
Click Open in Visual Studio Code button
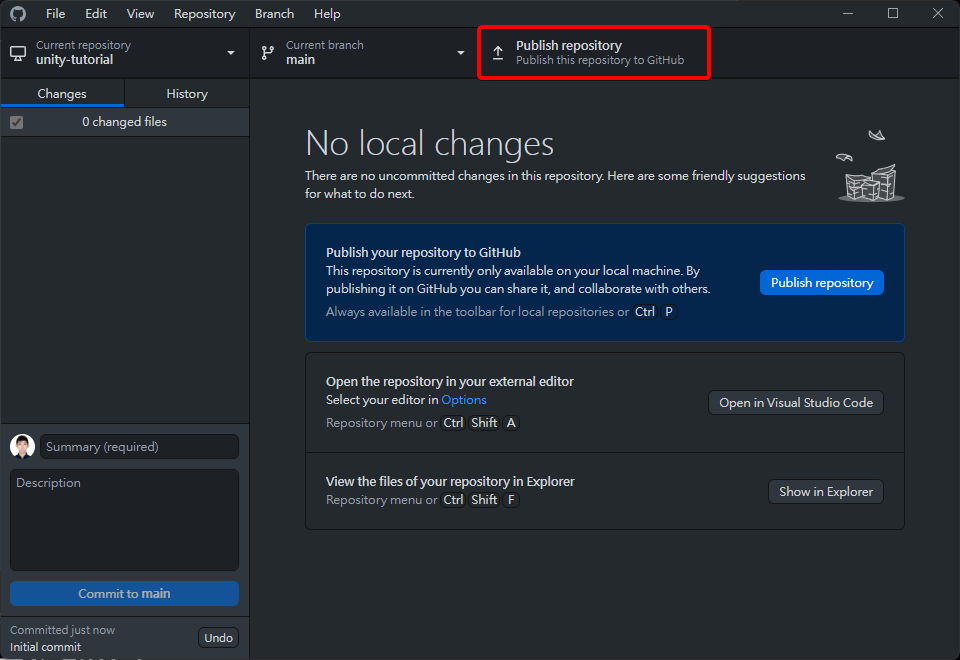coord(796,403)
